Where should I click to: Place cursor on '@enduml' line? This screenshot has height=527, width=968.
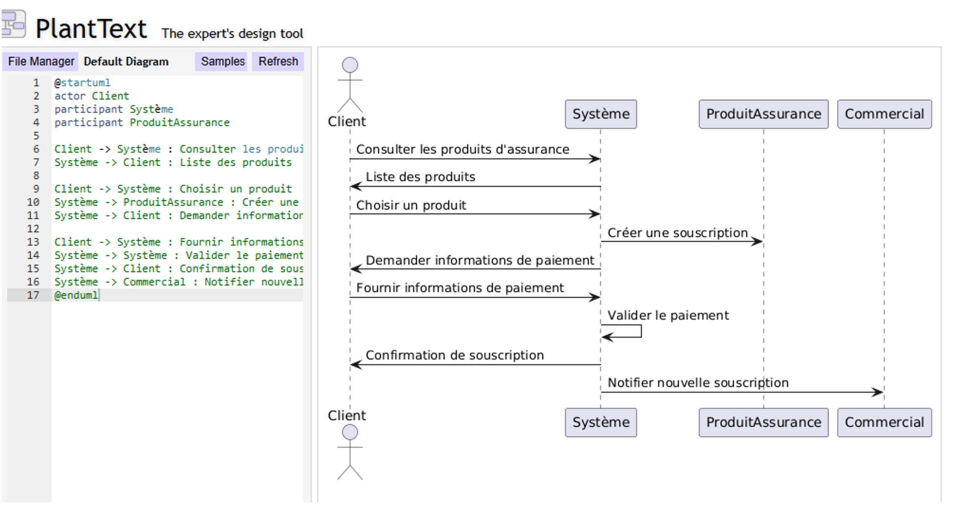pyautogui.click(x=76, y=295)
